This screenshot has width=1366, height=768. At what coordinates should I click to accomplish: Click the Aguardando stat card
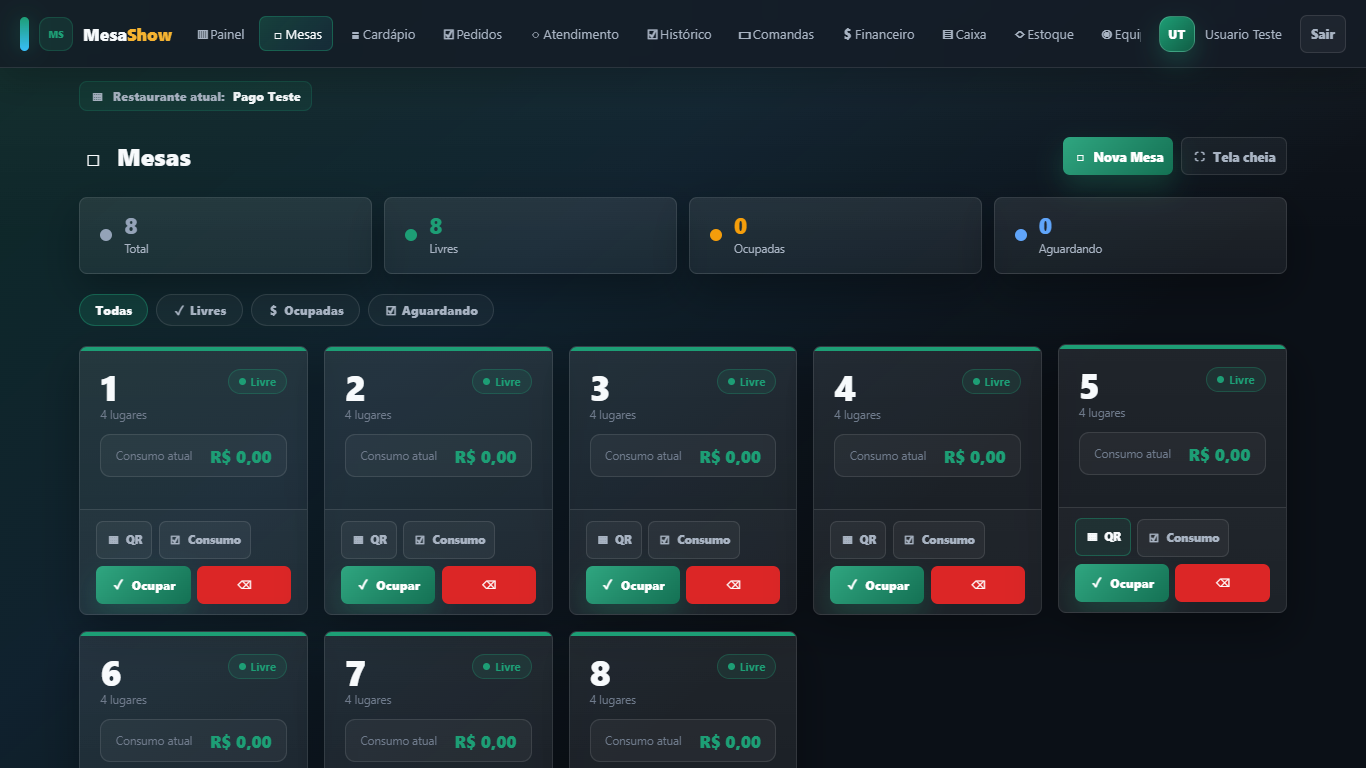(x=1140, y=235)
